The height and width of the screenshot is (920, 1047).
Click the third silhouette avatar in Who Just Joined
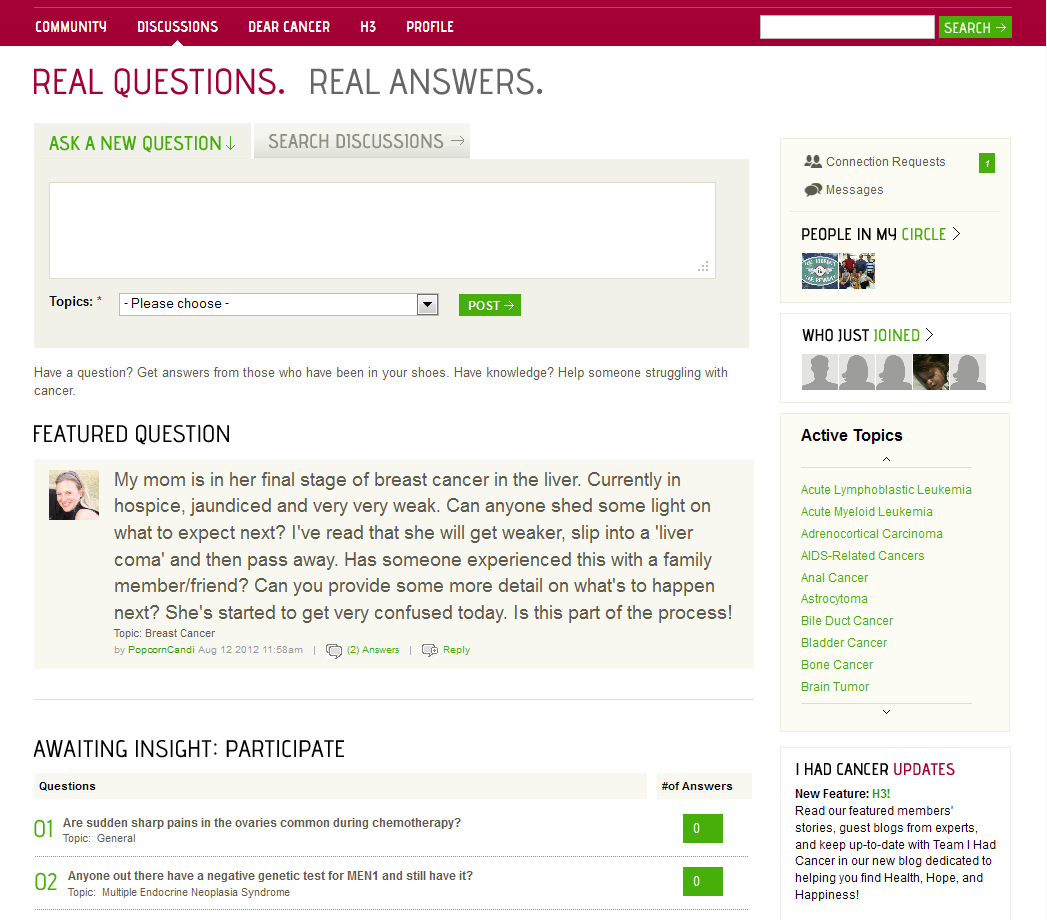pyautogui.click(x=893, y=372)
